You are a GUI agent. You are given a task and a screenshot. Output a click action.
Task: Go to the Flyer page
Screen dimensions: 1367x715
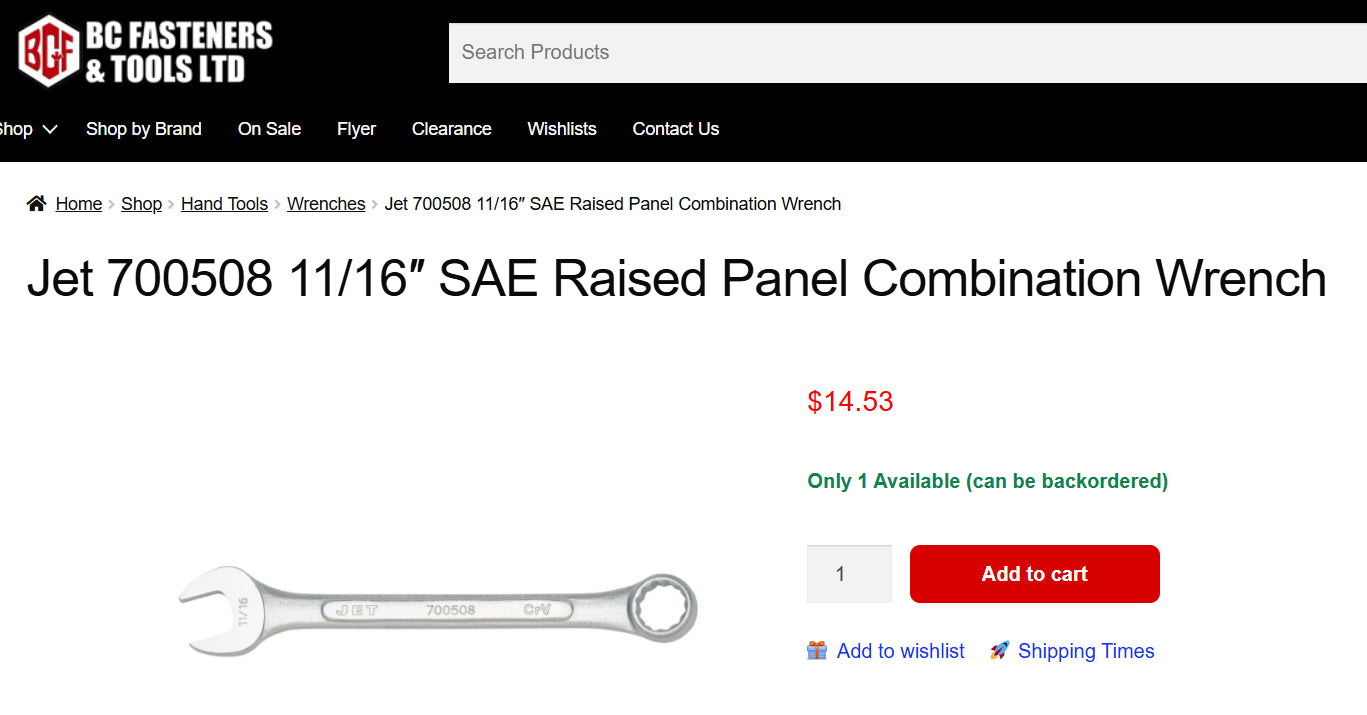356,129
